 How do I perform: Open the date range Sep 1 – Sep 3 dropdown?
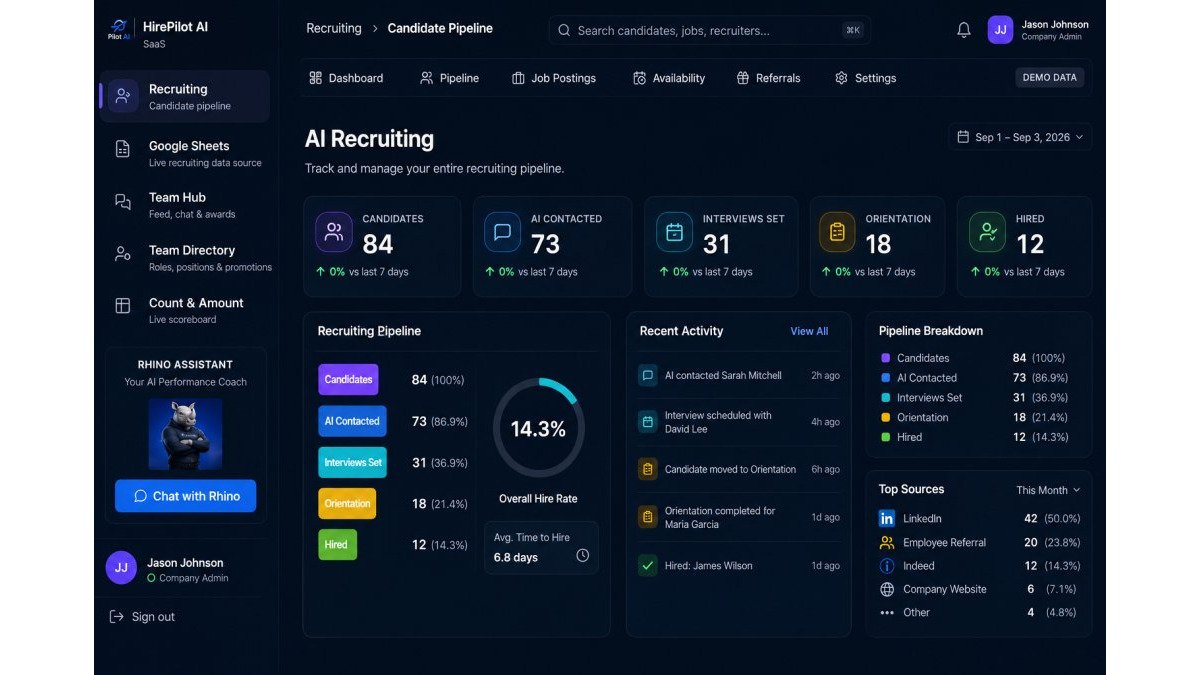[x=1020, y=137]
